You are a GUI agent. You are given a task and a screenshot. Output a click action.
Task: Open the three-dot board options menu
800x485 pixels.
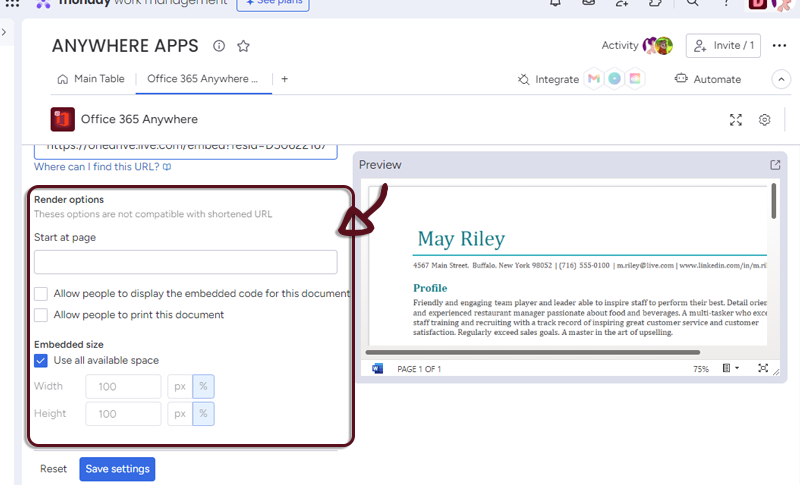[x=780, y=46]
